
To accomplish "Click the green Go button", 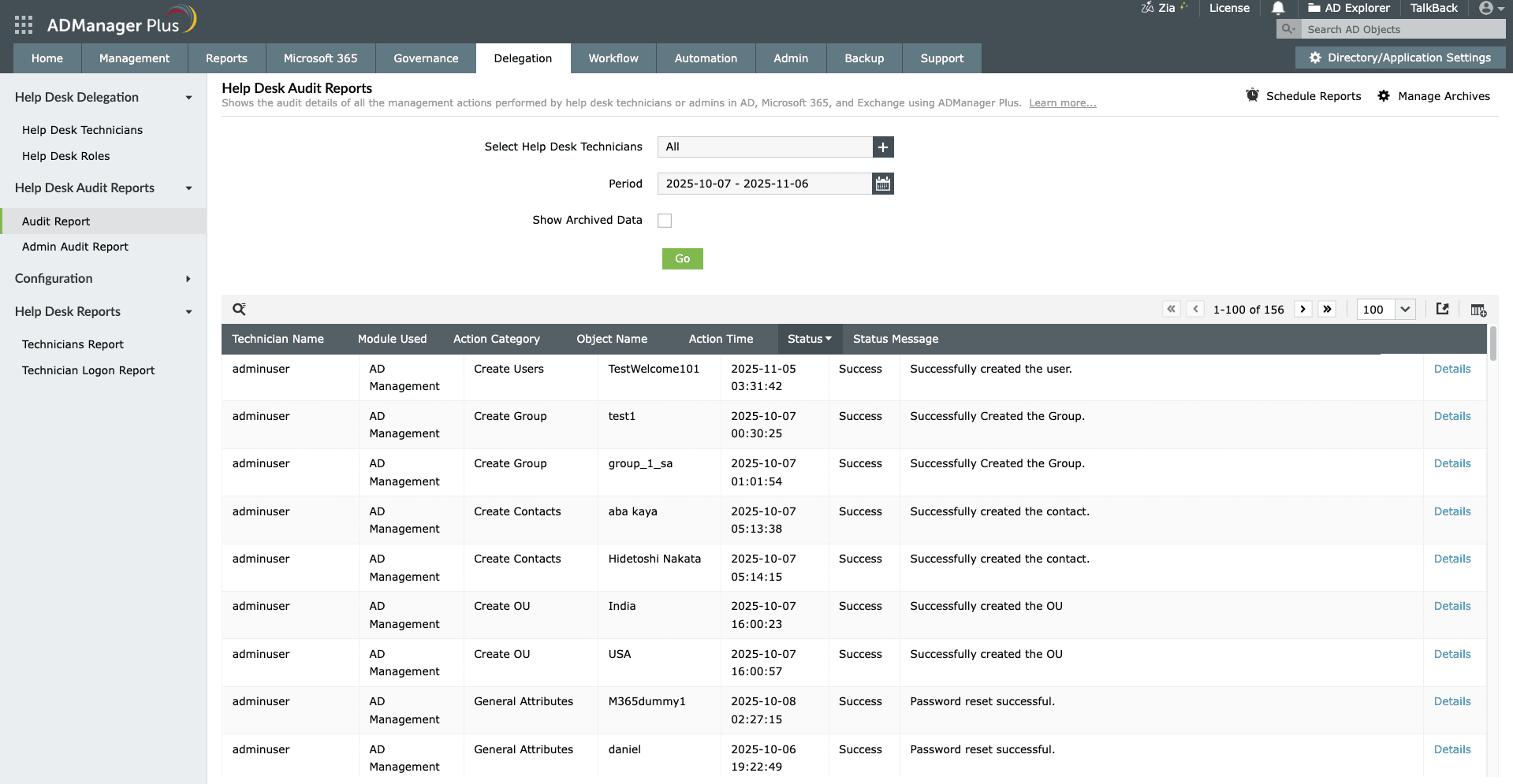I will pos(683,258).
